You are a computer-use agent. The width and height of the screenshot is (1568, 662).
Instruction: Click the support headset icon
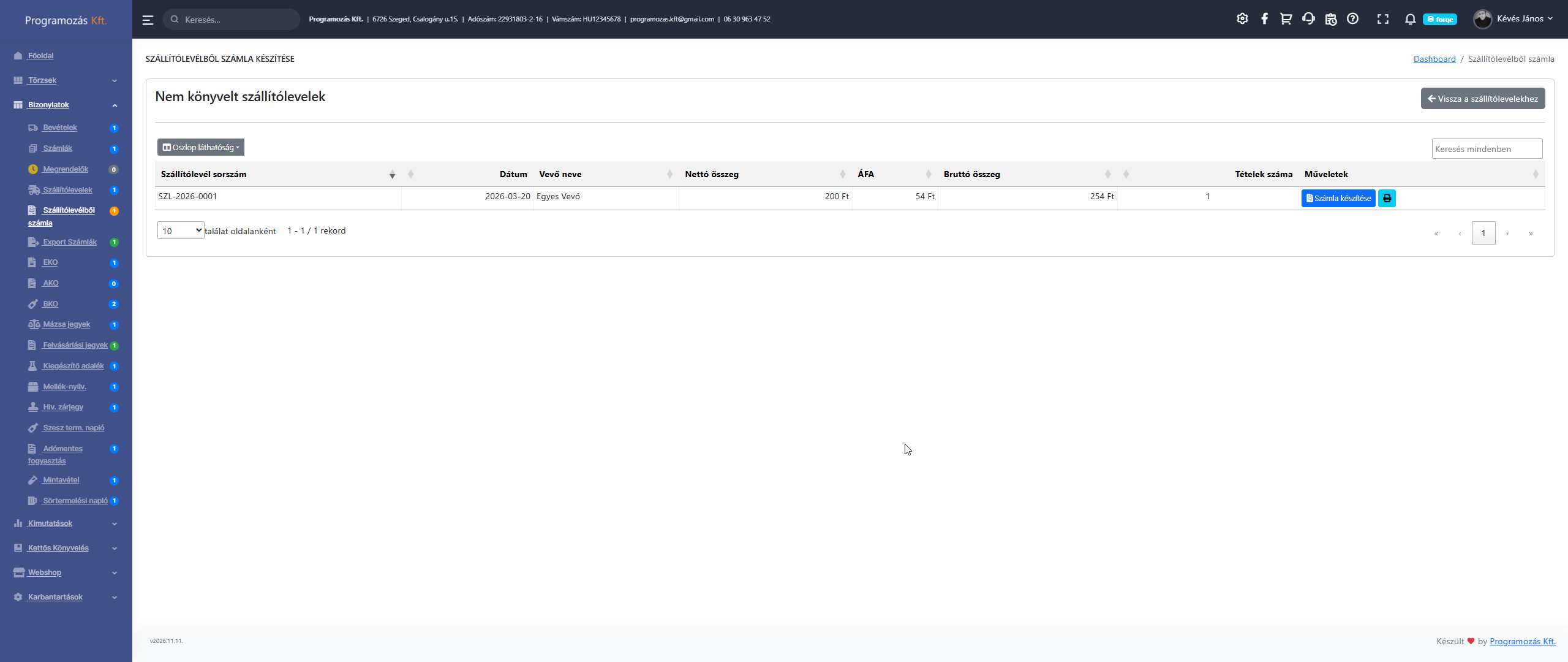(x=1308, y=19)
